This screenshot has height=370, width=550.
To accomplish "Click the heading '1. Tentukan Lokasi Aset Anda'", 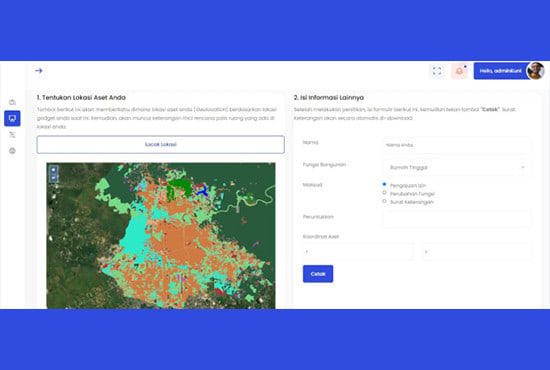I will (x=81, y=97).
